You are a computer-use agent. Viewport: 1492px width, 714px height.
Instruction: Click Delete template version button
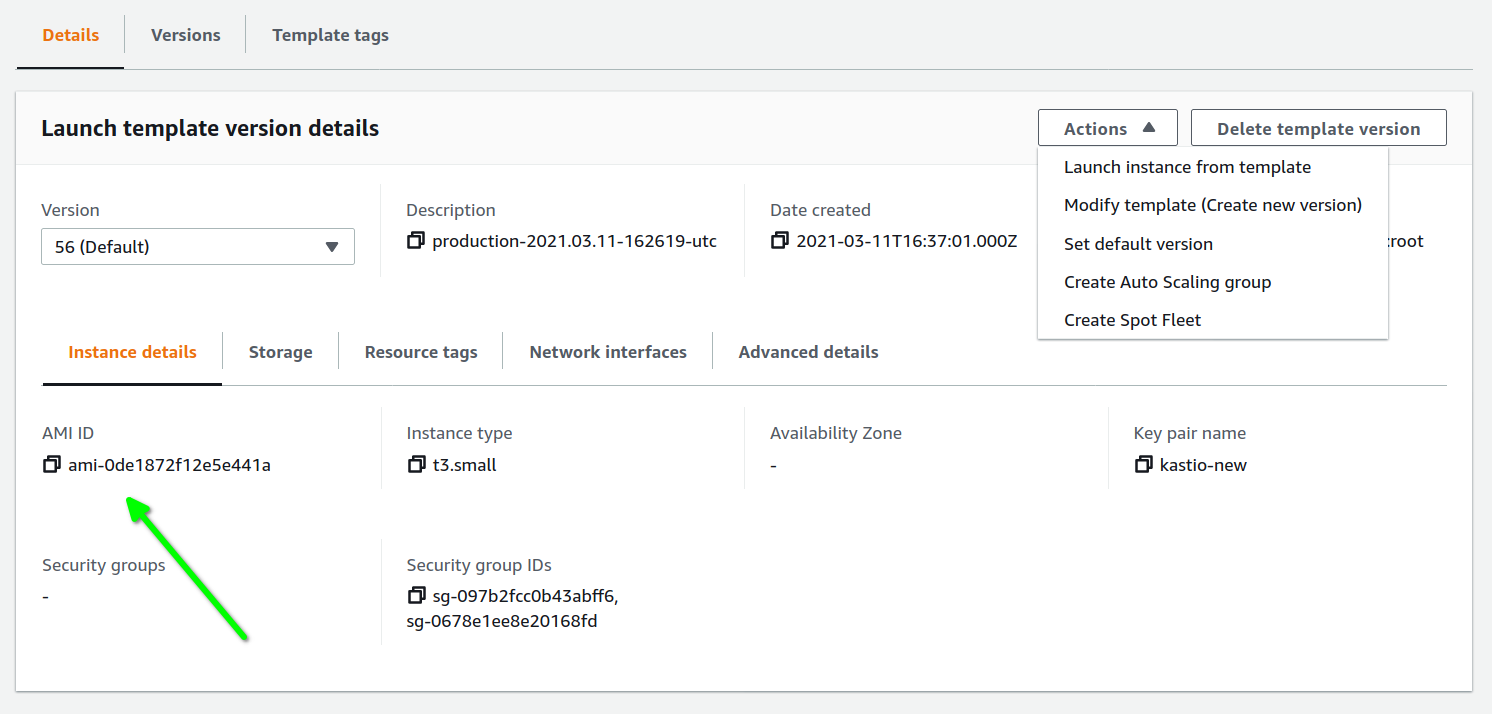1318,129
